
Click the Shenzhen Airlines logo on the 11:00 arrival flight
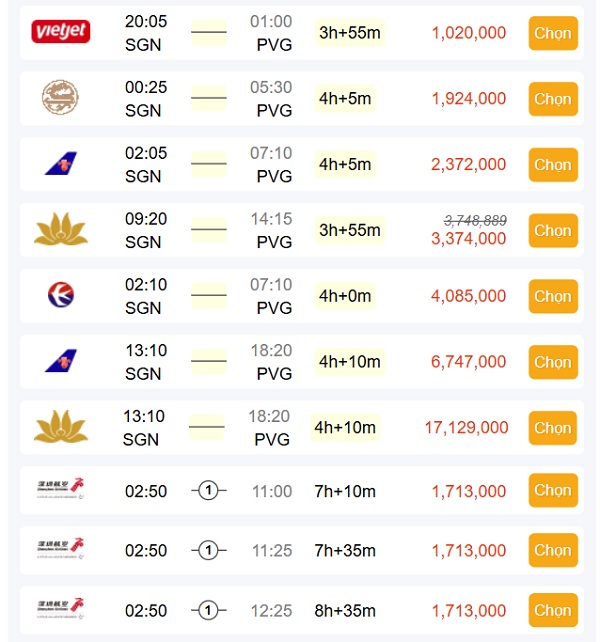click(x=61, y=490)
